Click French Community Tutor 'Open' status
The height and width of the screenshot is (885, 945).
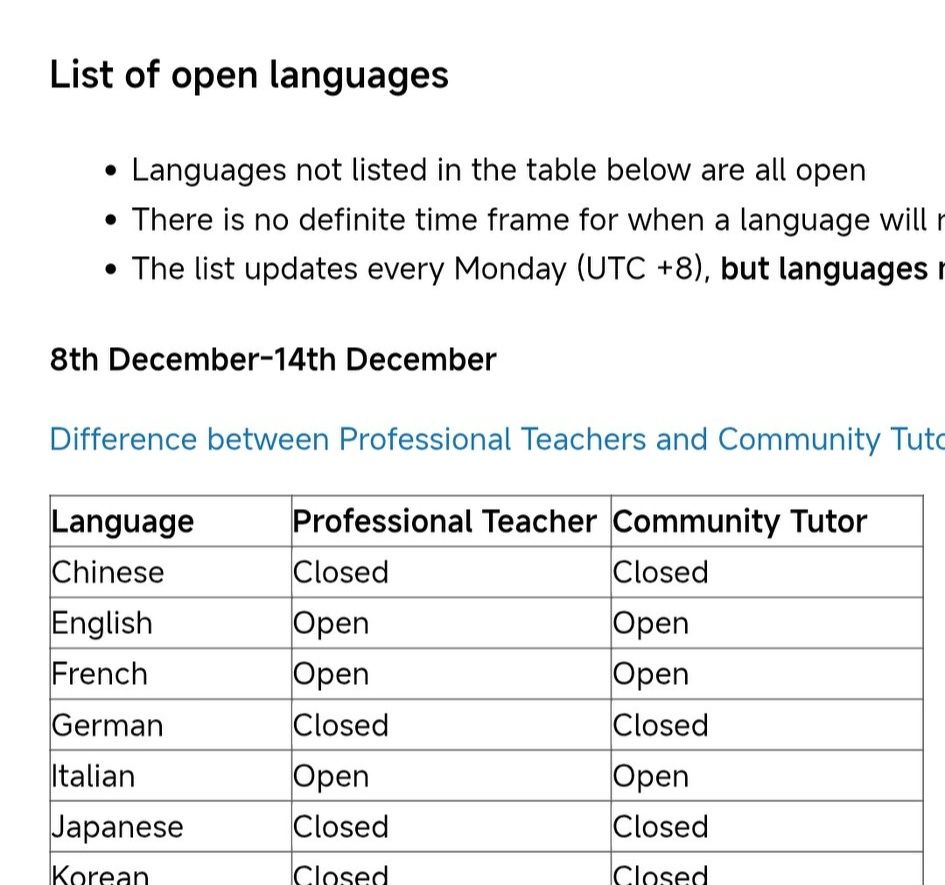[x=650, y=675]
